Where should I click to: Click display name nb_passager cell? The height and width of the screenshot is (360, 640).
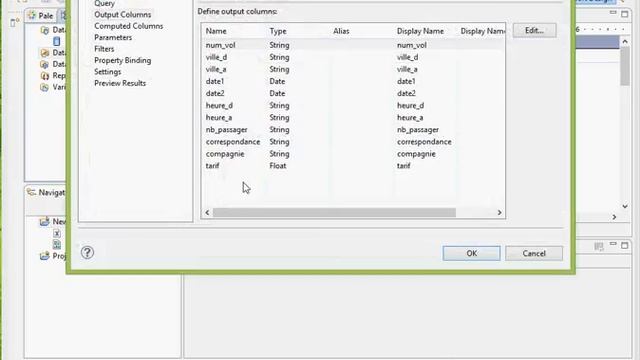click(x=418, y=129)
